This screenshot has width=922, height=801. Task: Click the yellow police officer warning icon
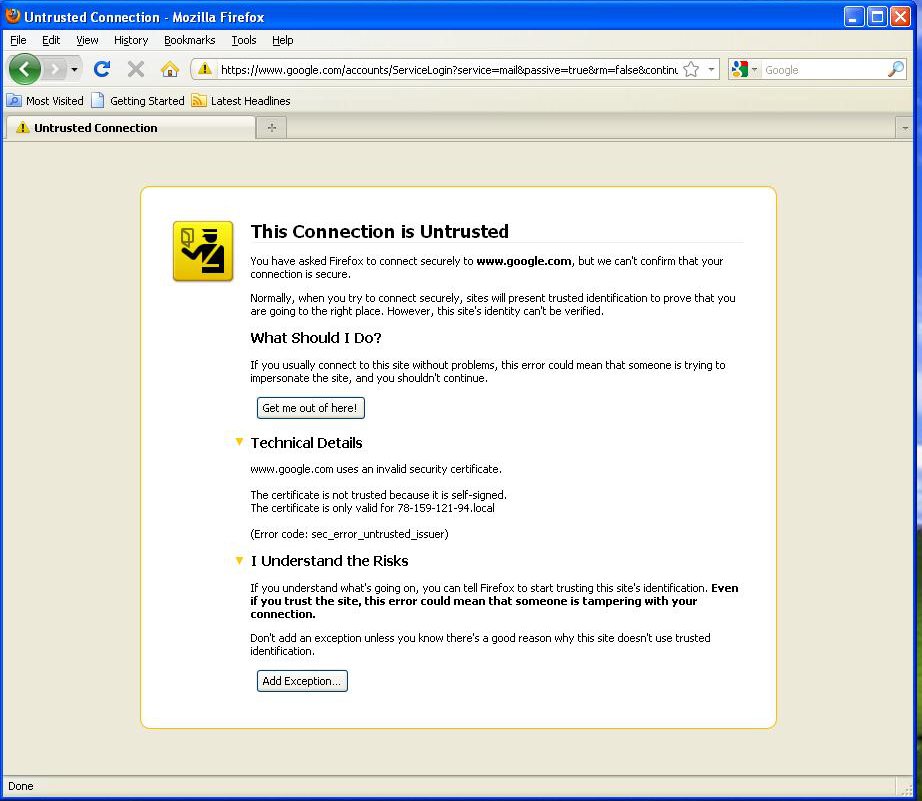pos(203,251)
